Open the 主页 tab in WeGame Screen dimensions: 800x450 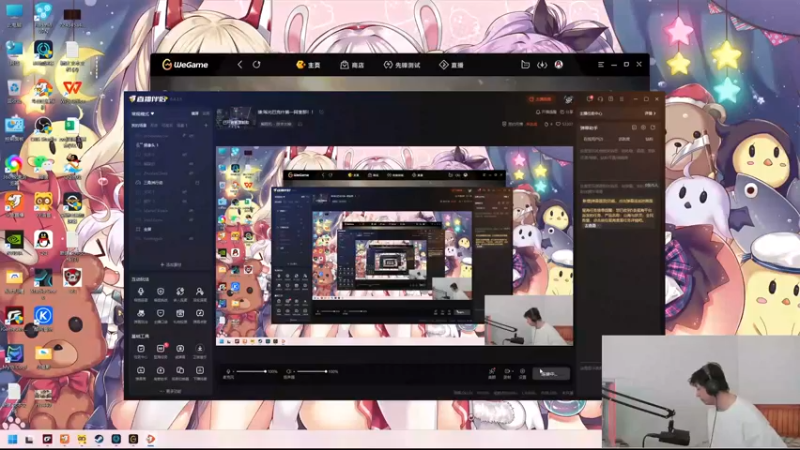[308, 65]
